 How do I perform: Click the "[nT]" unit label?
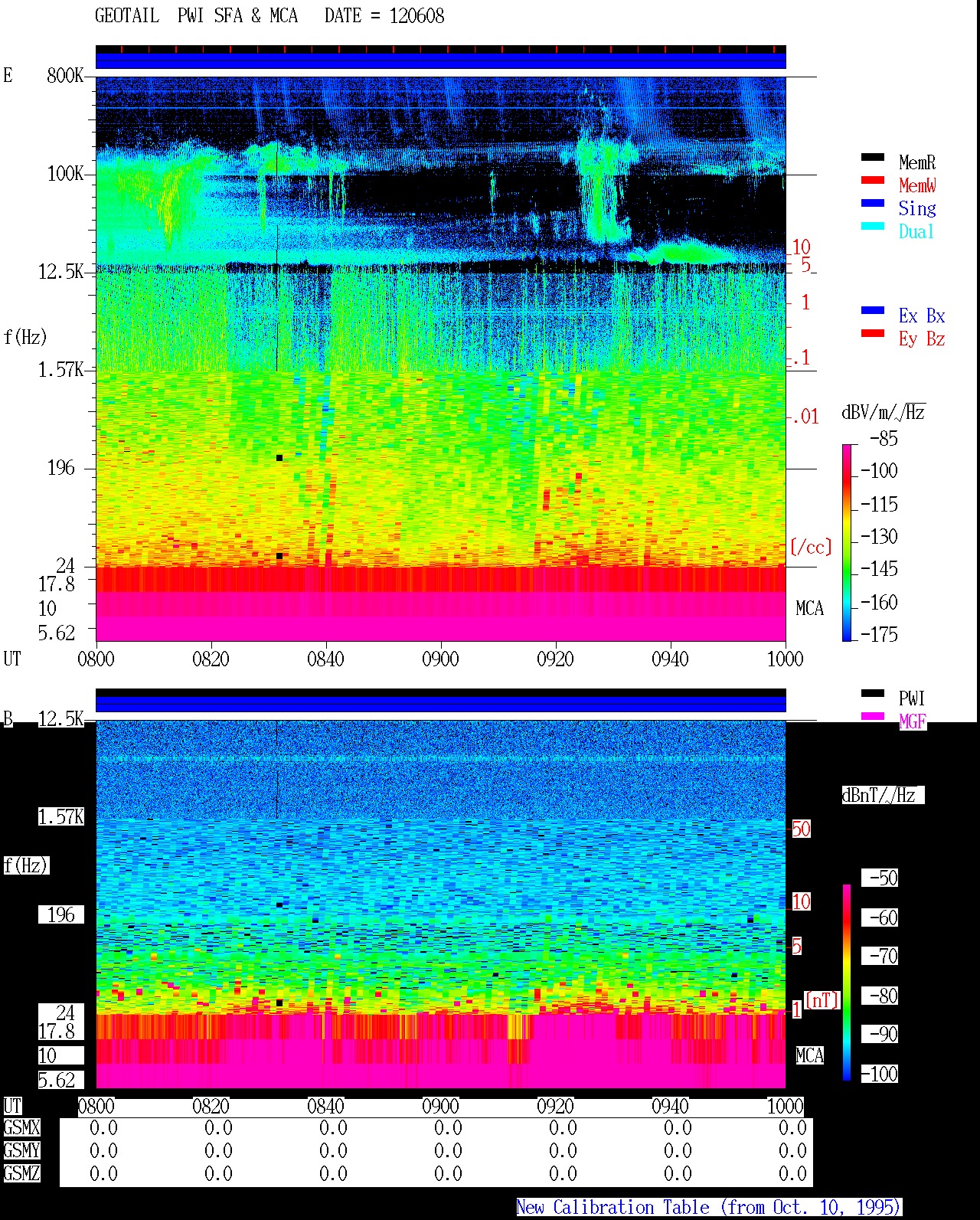coord(822,1000)
